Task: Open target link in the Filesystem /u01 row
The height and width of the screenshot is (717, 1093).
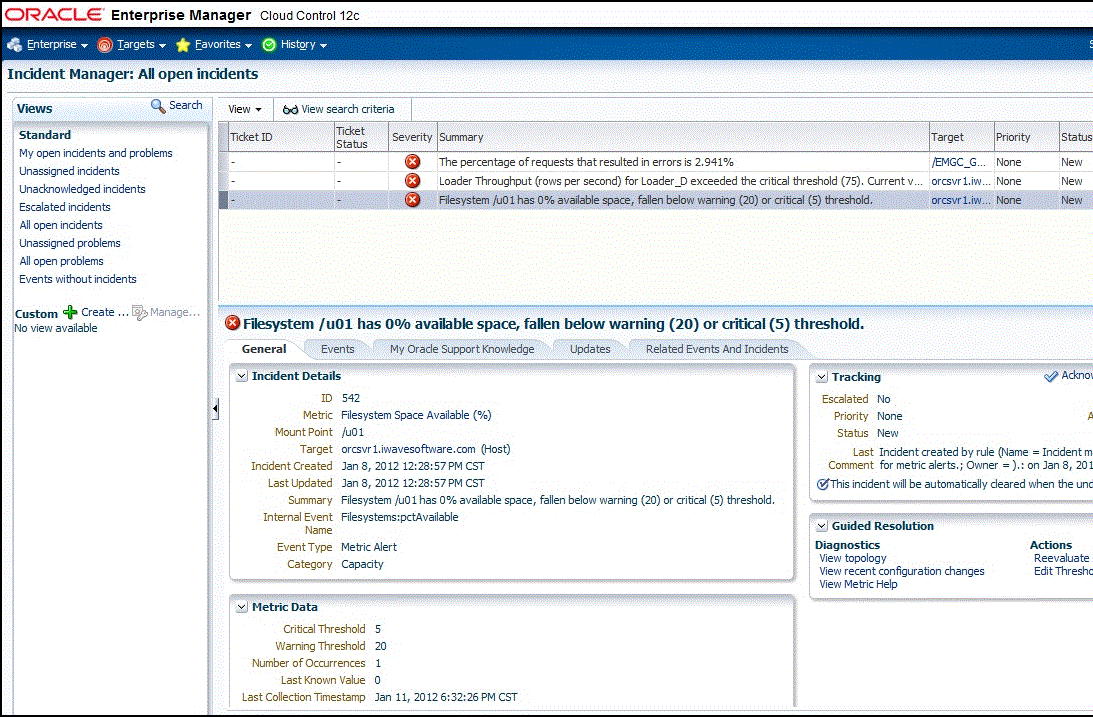Action: 961,200
